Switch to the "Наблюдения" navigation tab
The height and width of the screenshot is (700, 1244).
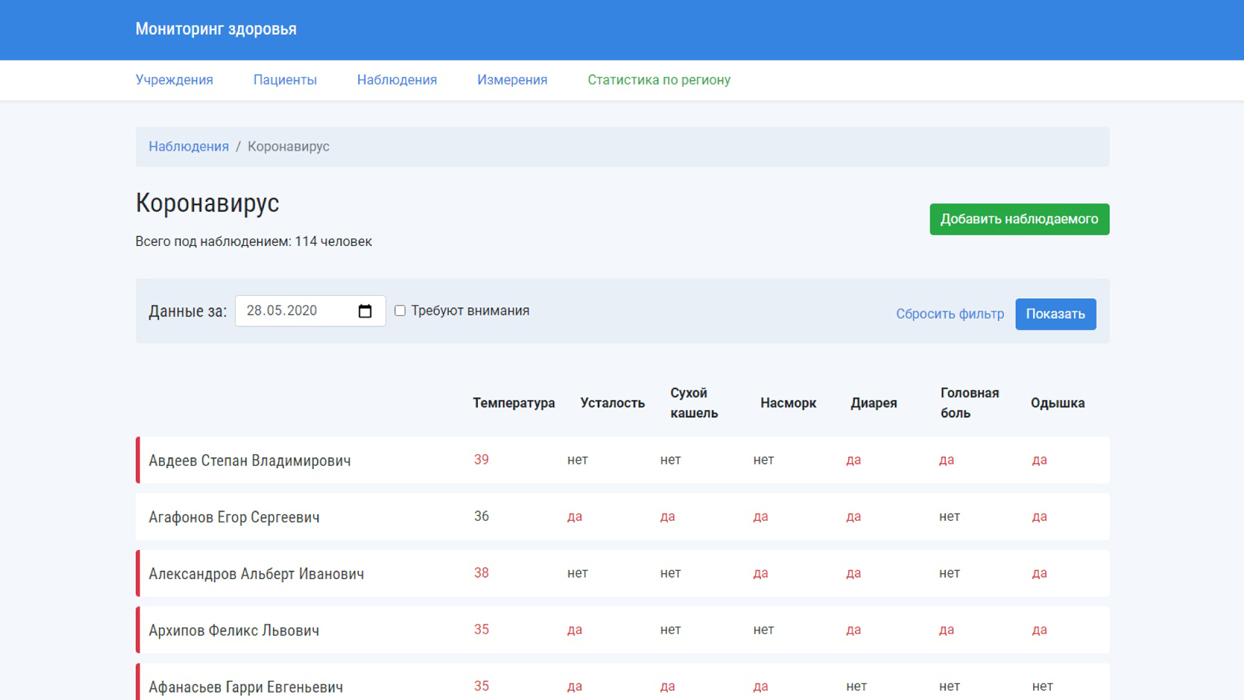397,80
